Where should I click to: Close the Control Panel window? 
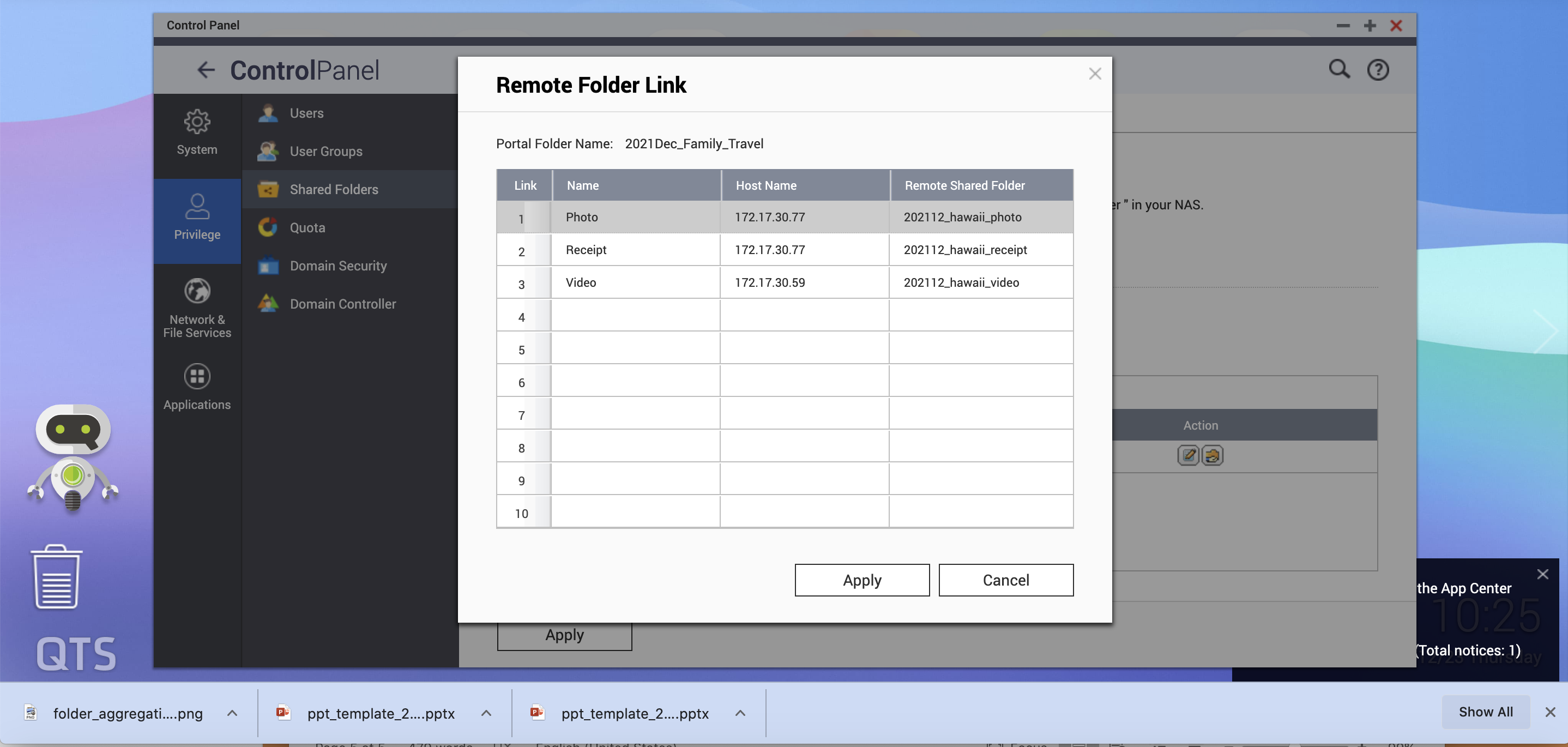click(1396, 26)
